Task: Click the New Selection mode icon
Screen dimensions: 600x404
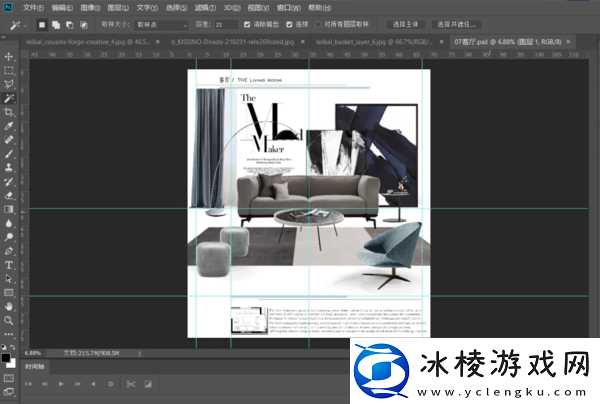Action: pyautogui.click(x=42, y=25)
